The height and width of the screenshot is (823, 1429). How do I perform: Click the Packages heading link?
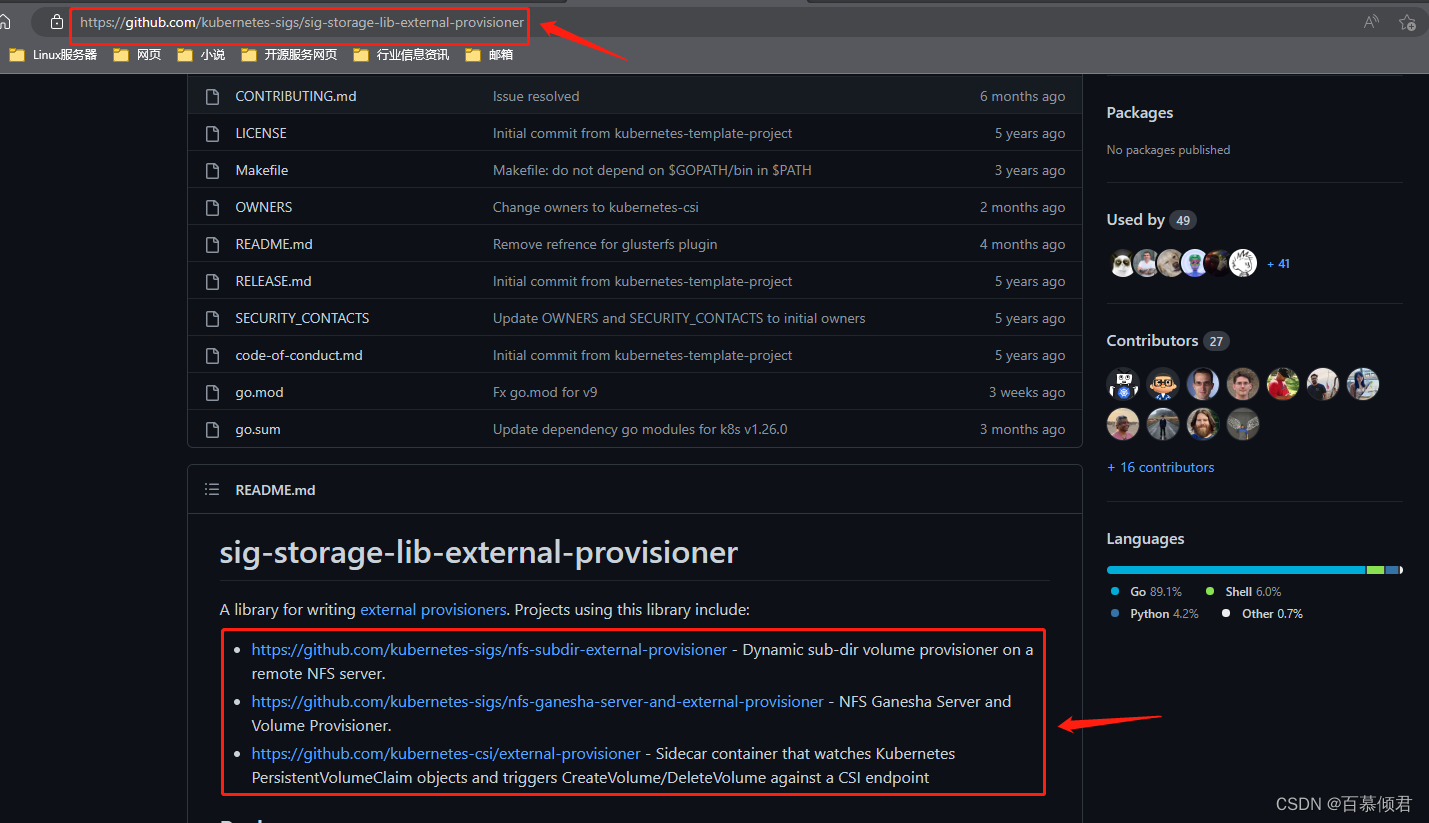[x=1140, y=113]
